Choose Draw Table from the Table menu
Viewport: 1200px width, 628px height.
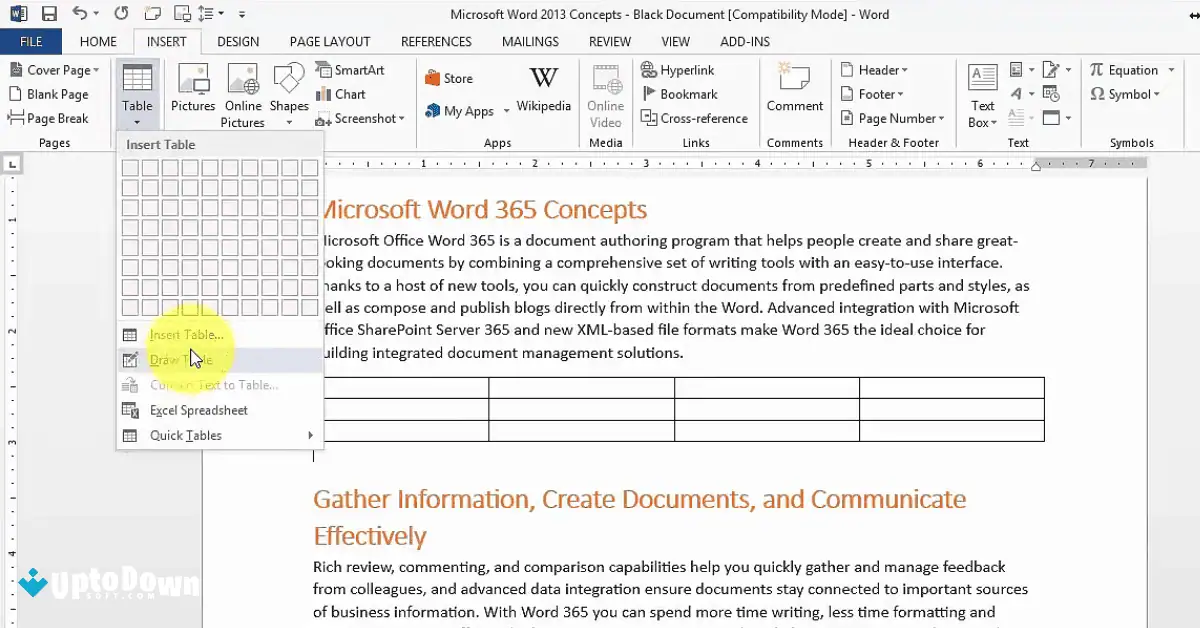point(180,359)
